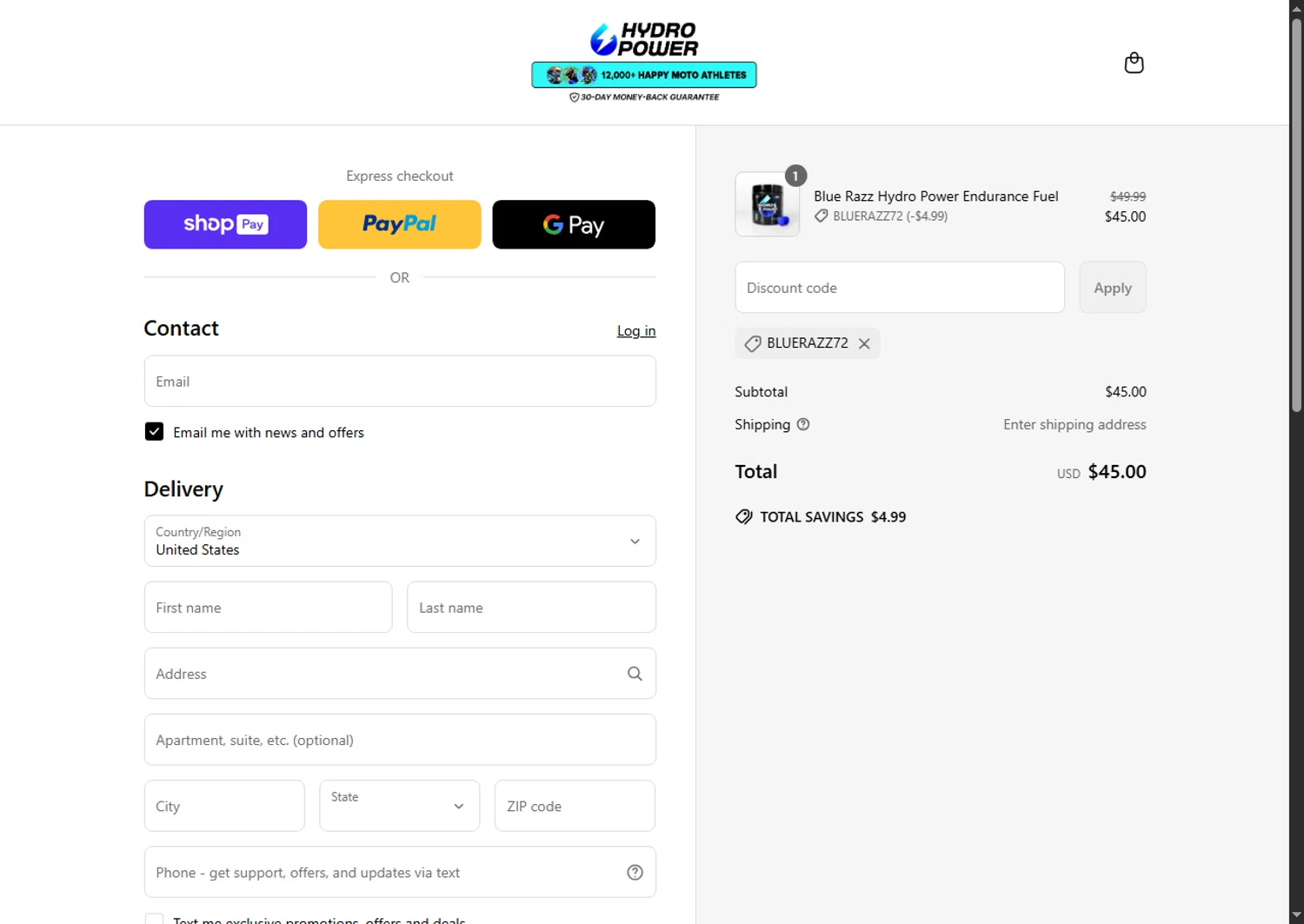This screenshot has width=1304, height=924.
Task: Focus the First name field
Action: point(268,608)
